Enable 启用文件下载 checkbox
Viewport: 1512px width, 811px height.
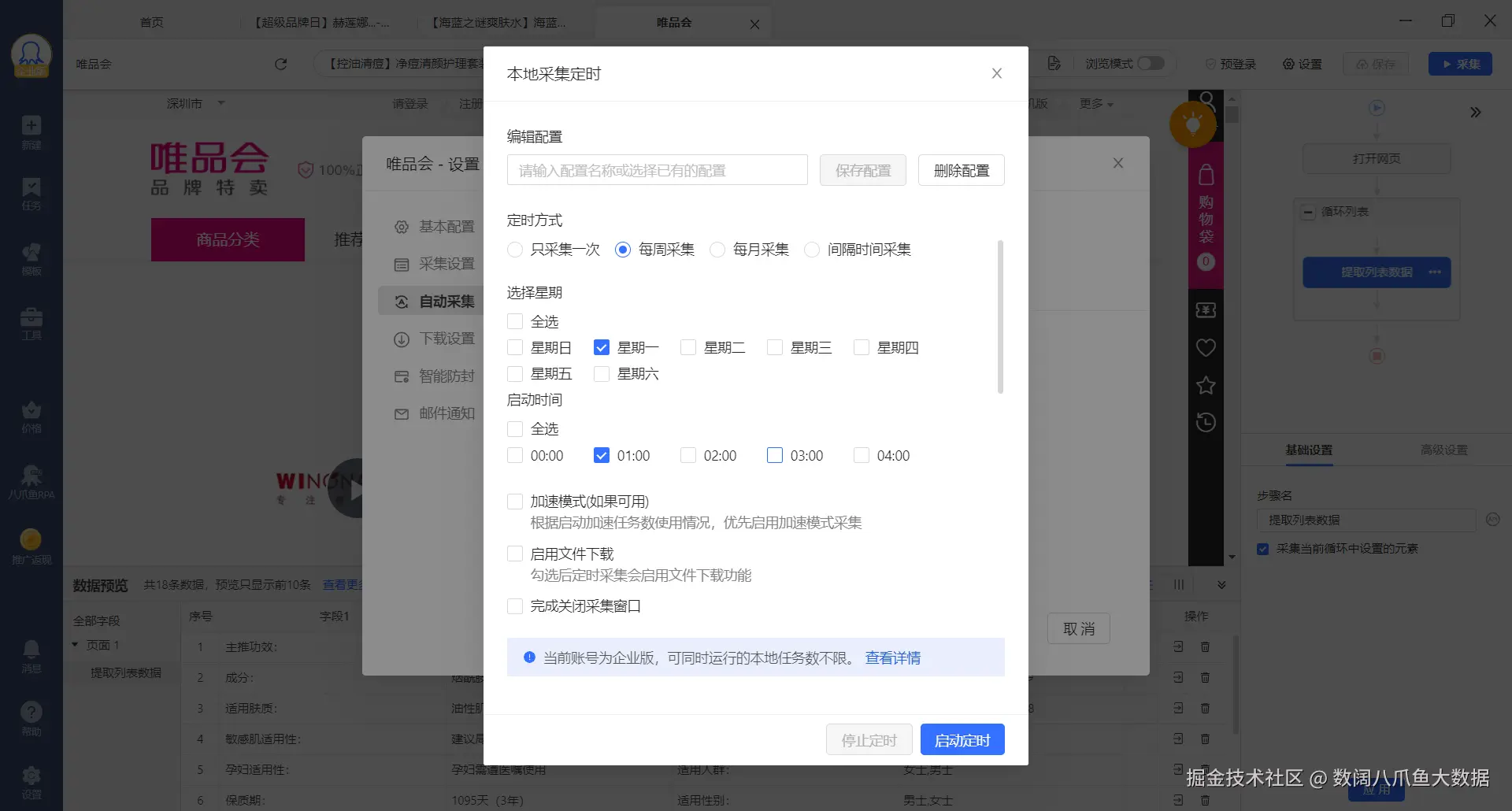pos(515,554)
